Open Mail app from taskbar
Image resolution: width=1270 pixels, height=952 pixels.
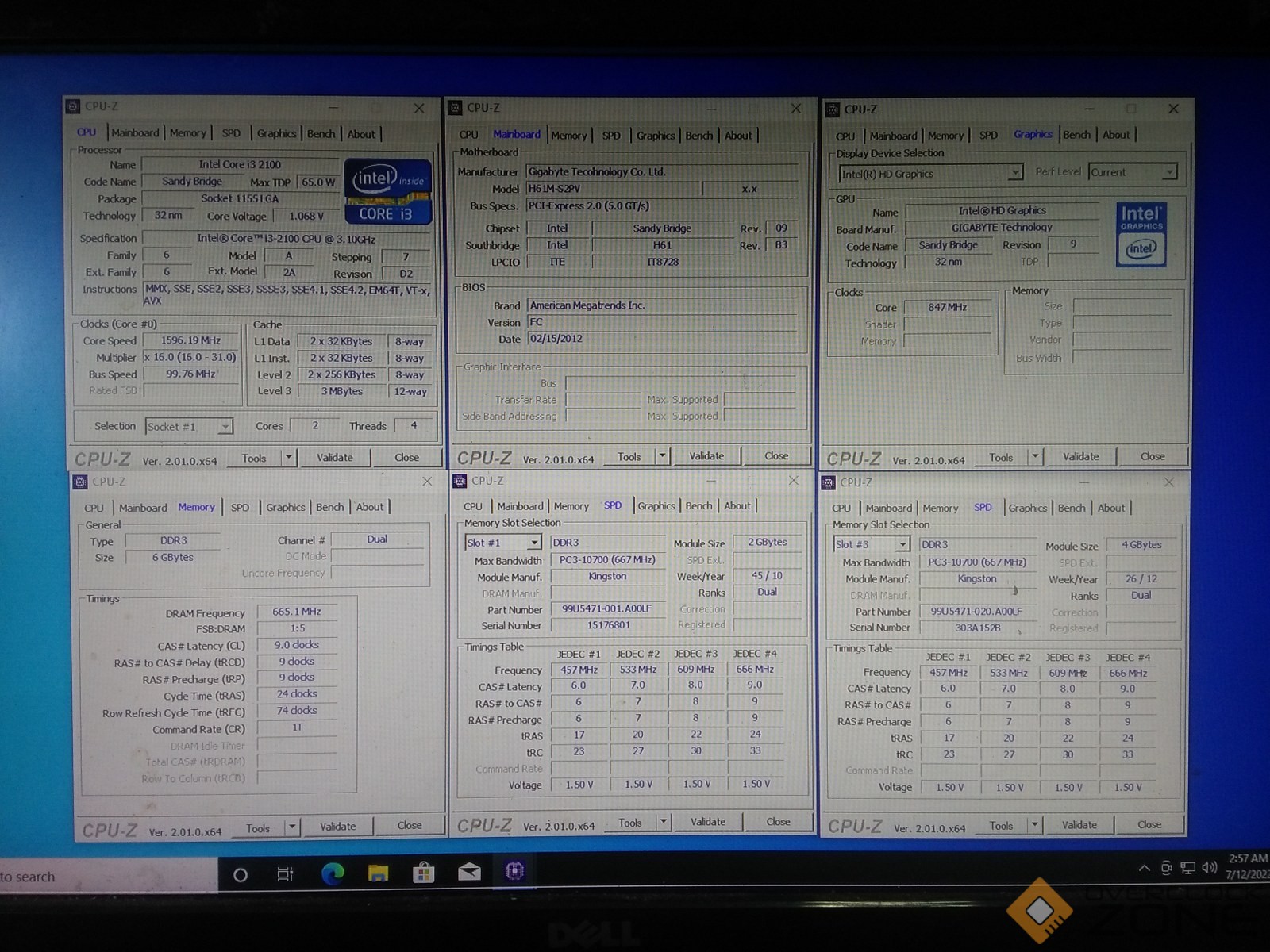(x=469, y=873)
